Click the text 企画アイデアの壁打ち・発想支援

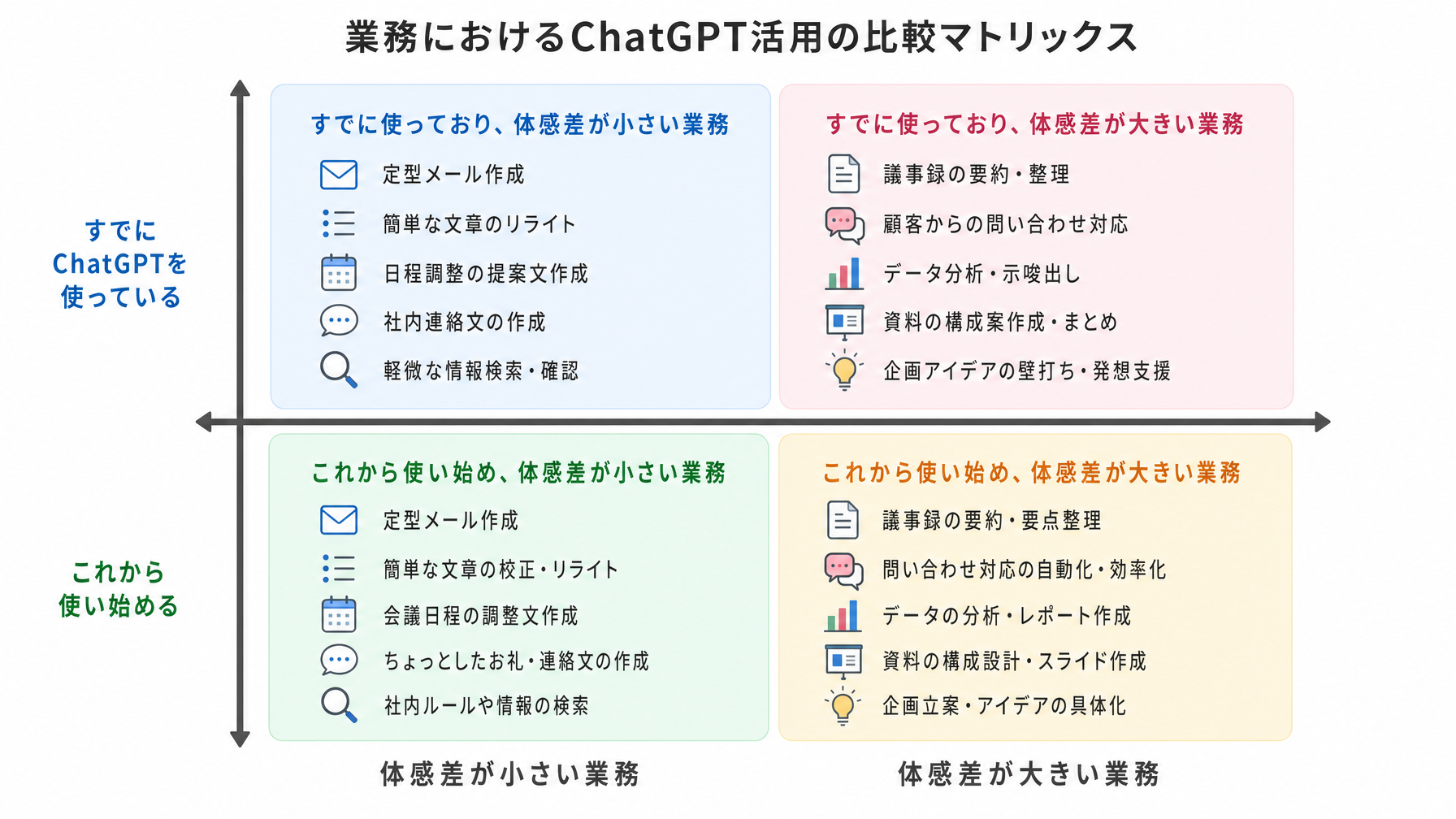(1027, 371)
